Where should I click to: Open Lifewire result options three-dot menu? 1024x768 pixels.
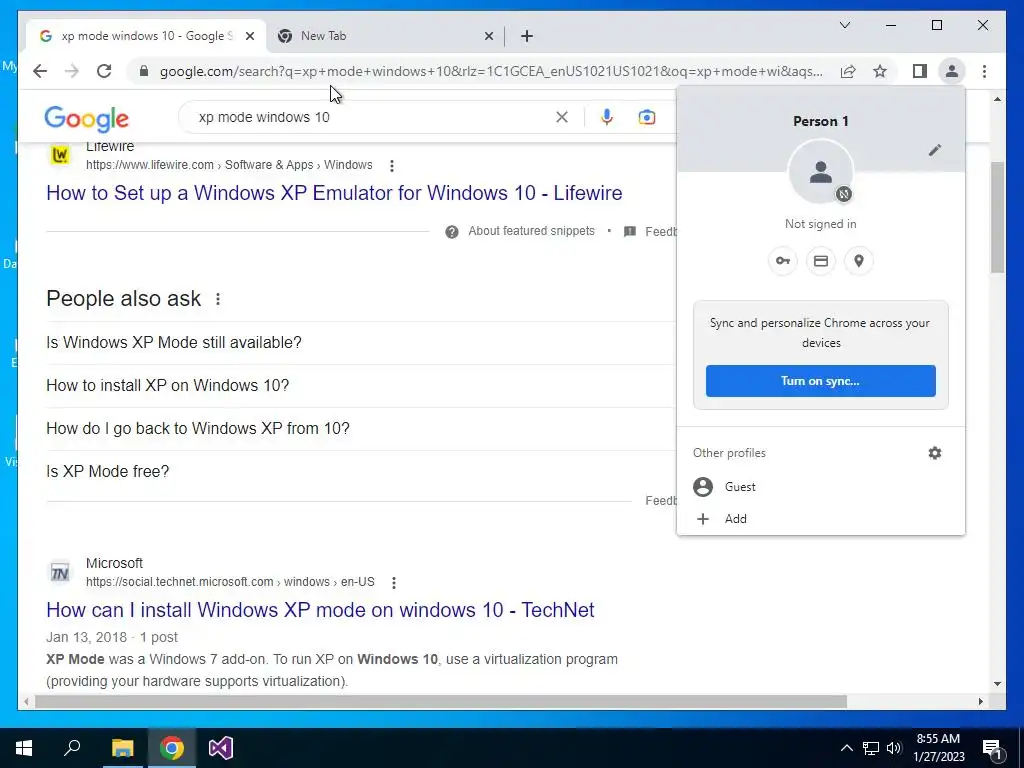(x=392, y=165)
